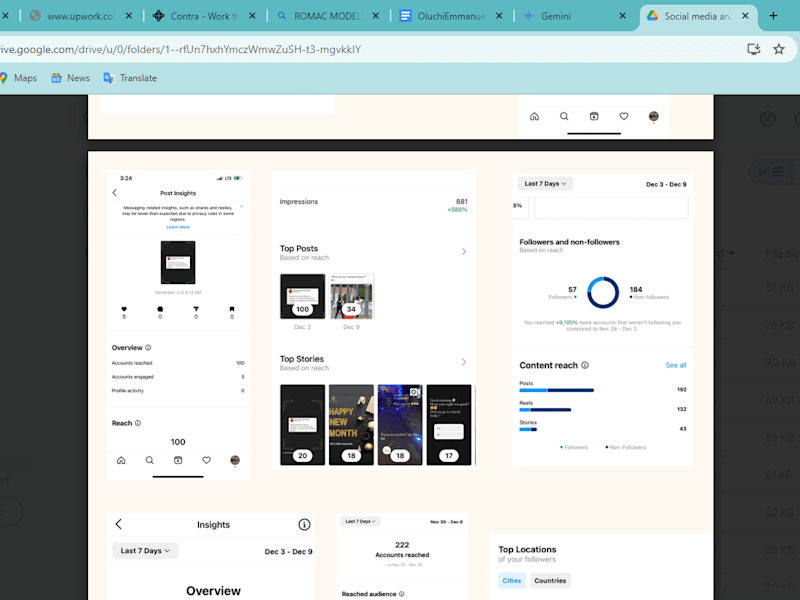Open a new browser tab
The height and width of the screenshot is (600, 800).
pos(773,16)
